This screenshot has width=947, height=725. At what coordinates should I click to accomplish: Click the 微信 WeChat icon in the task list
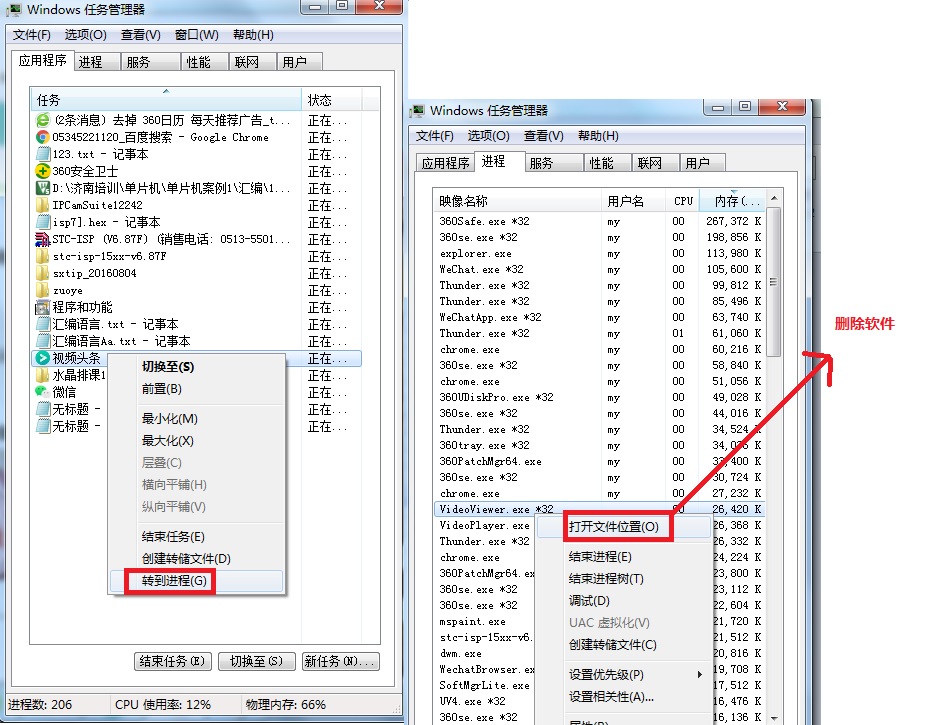point(42,392)
